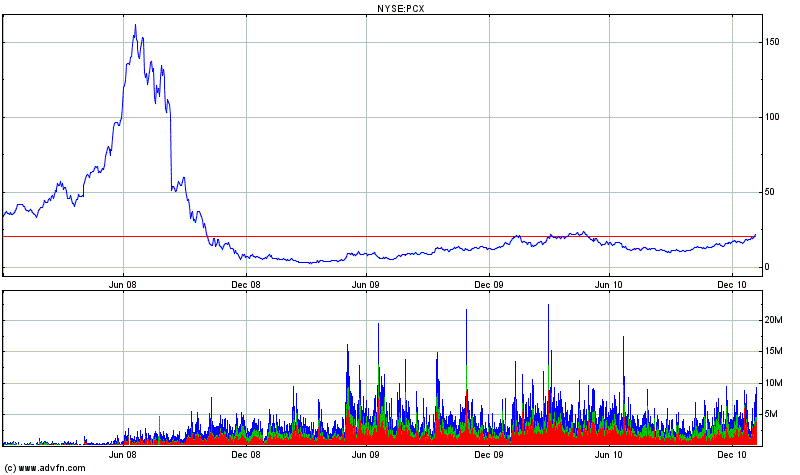Click the price peak near 160

tap(135, 27)
